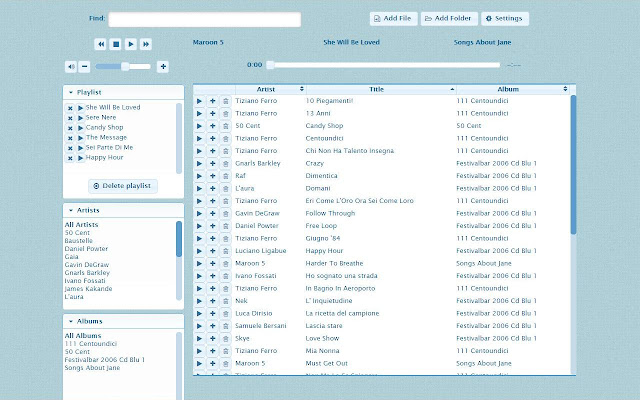Open Settings
Screen dimensions: 640x400
coord(505,18)
